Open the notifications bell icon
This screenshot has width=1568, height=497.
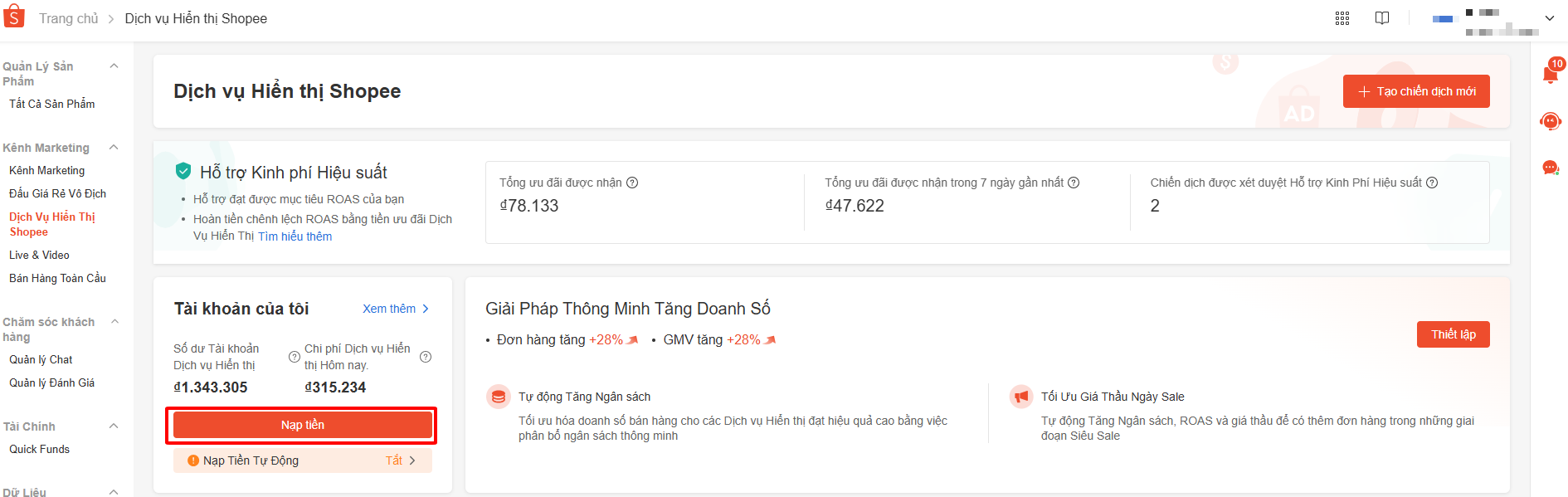(x=1550, y=73)
